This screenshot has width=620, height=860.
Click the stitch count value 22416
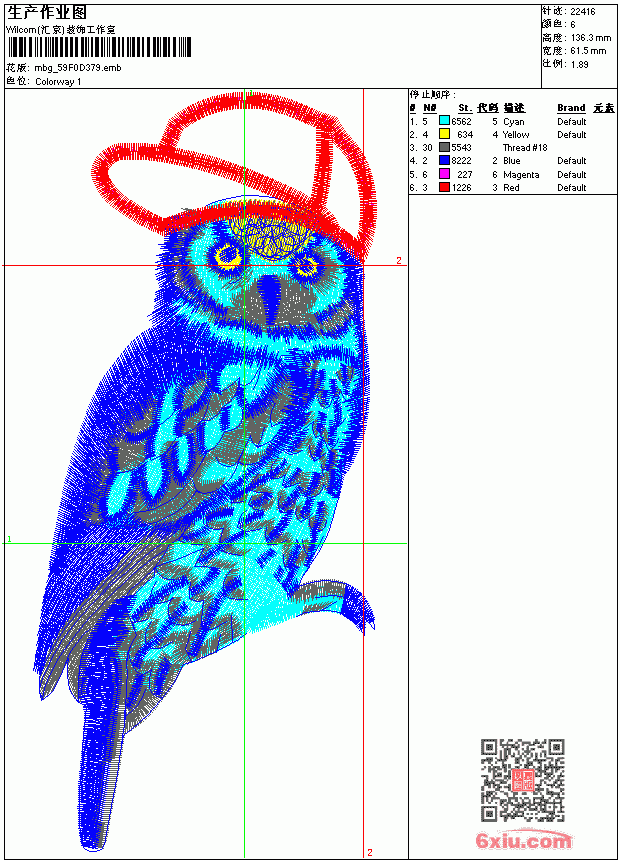pyautogui.click(x=583, y=12)
